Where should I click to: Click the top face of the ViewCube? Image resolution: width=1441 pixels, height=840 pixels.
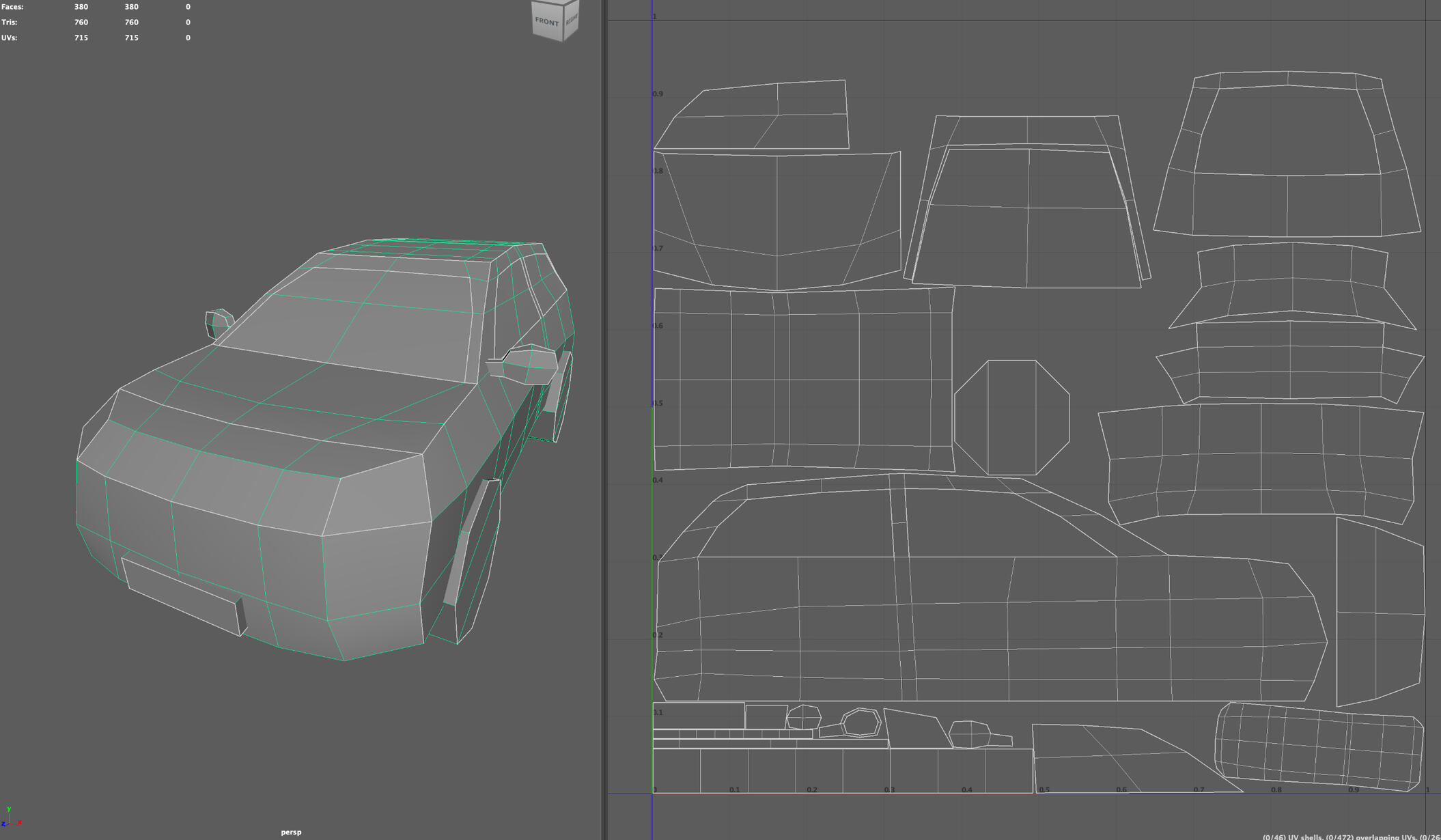[555, 3]
